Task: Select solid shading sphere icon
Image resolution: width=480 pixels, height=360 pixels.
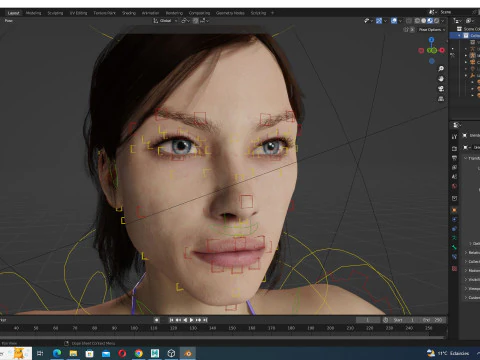Action: click(x=424, y=21)
